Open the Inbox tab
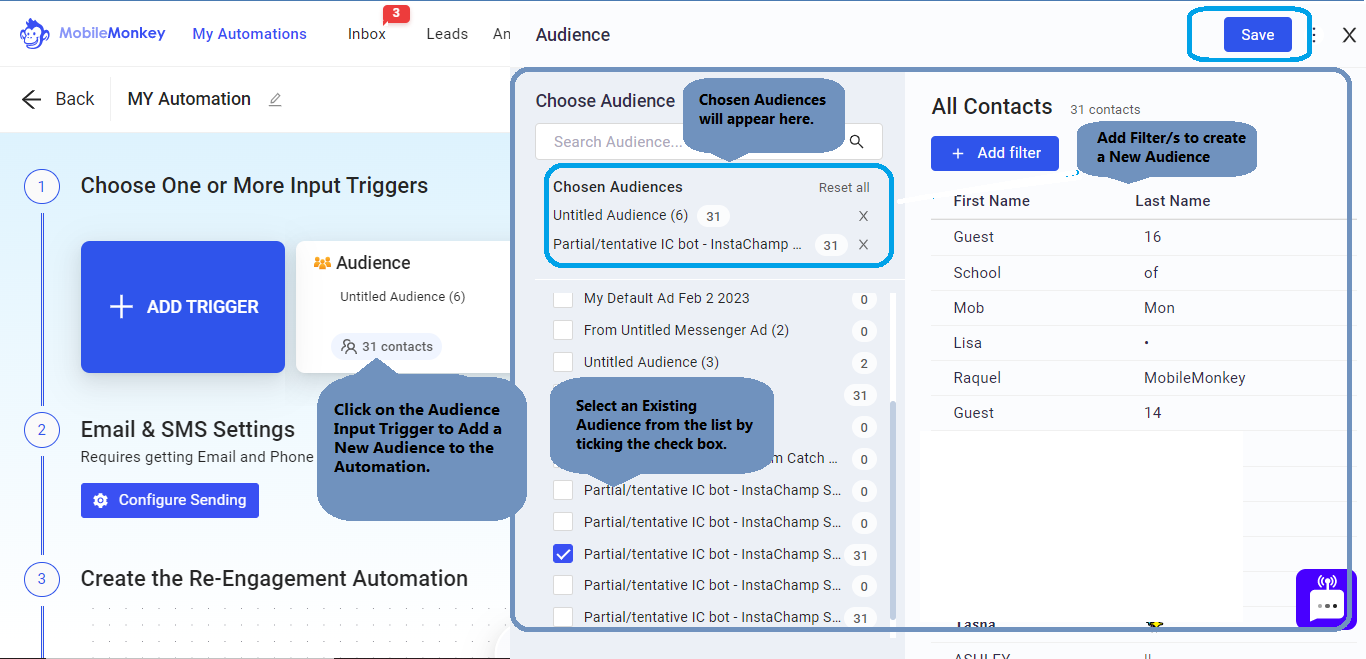This screenshot has width=1366, height=659. 366,34
